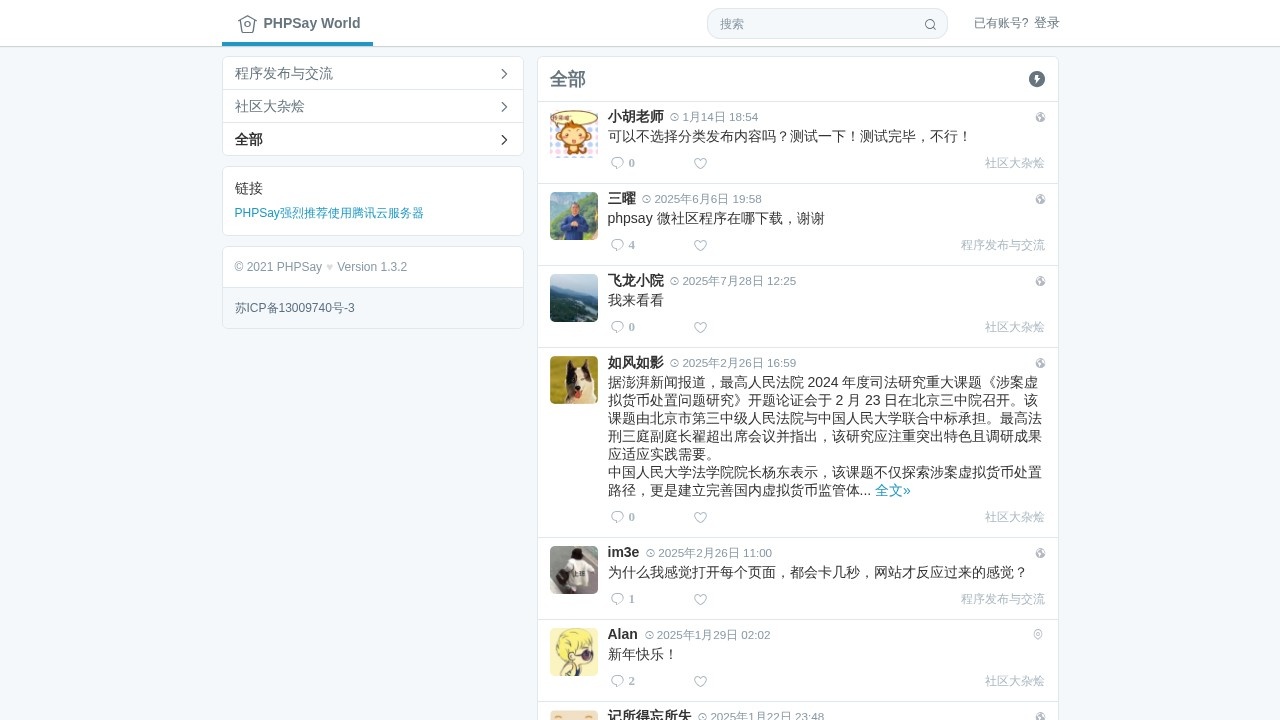Expand 社区大杂烩 category chevron
Image resolution: width=1280 pixels, height=720 pixels.
(504, 106)
